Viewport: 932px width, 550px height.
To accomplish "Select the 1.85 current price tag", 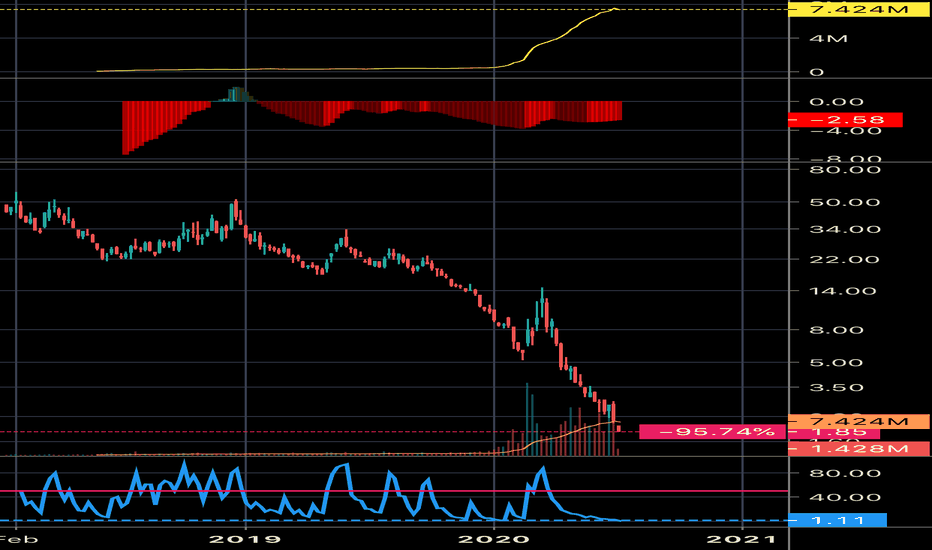I will point(833,432).
